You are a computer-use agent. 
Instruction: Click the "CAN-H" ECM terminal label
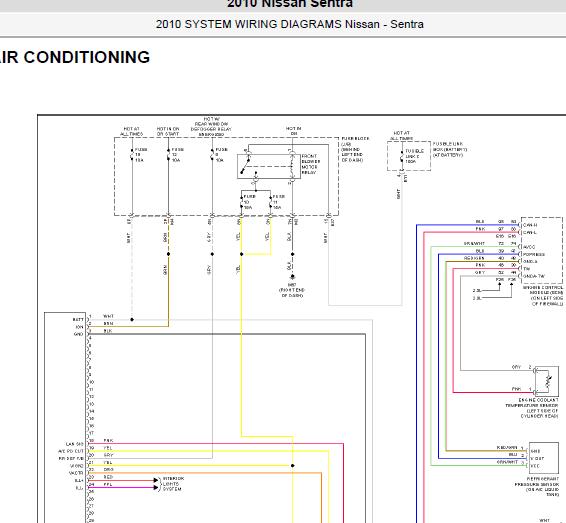[x=530, y=225]
